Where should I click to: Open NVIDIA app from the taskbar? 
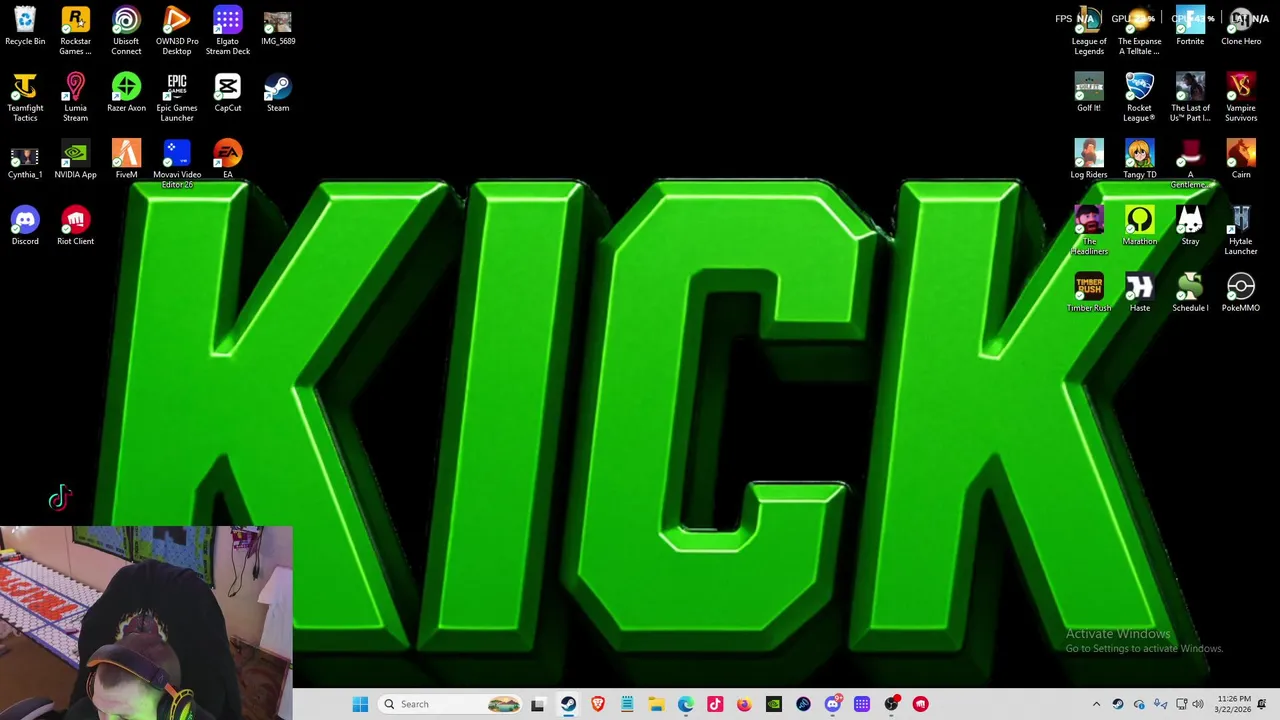[774, 704]
